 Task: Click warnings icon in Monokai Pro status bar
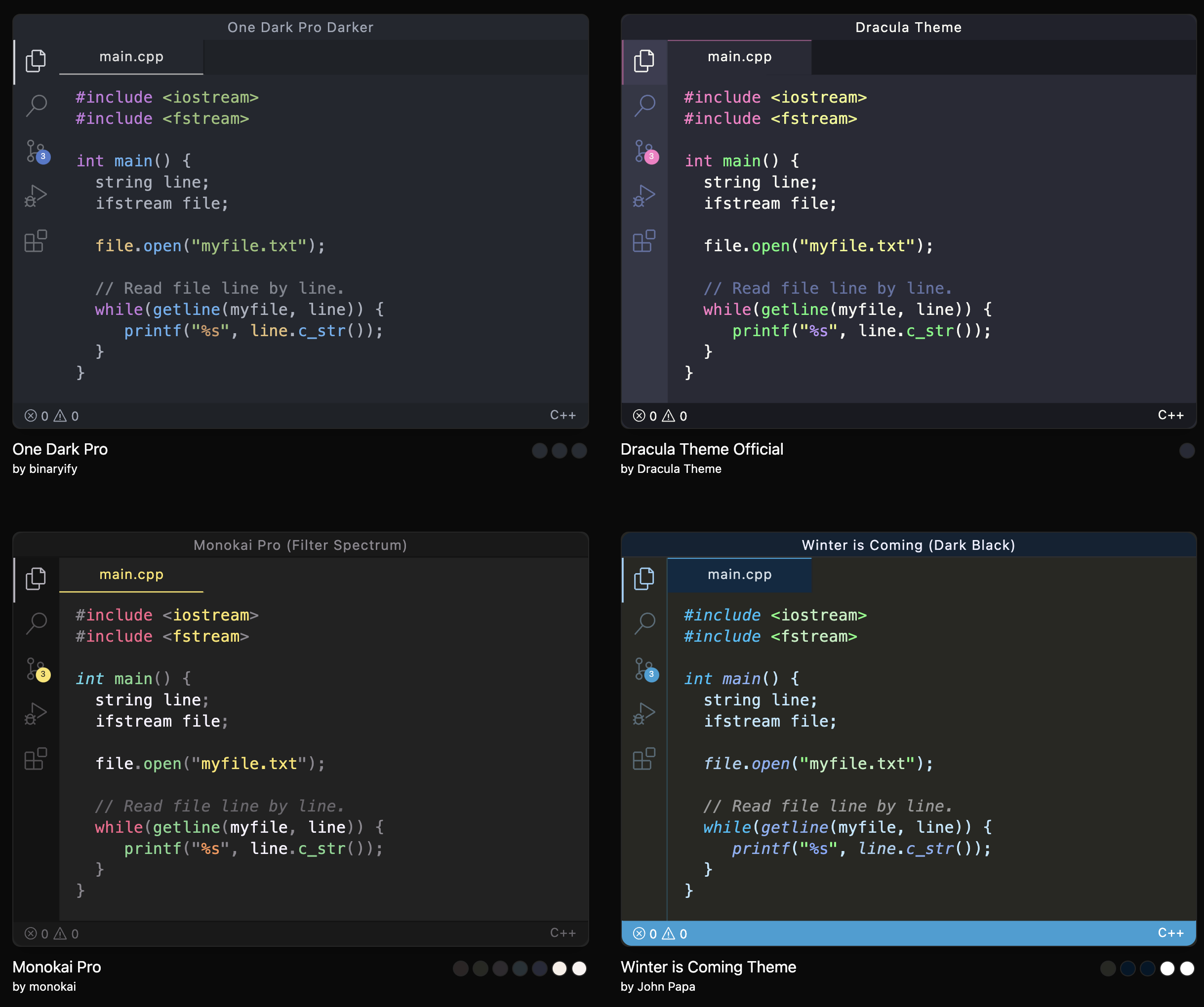pos(60,933)
